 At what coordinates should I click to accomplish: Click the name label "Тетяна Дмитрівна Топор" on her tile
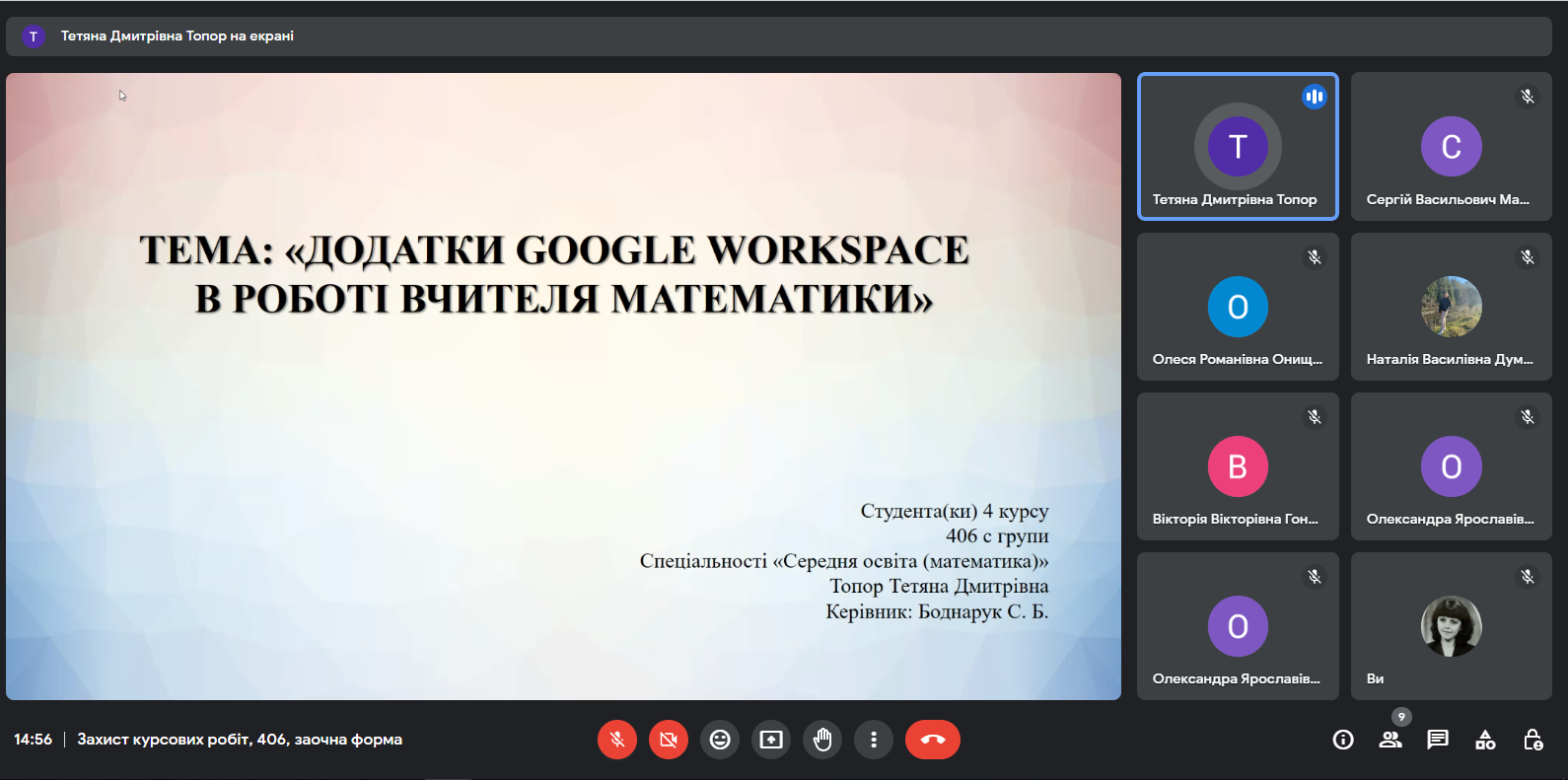point(1235,199)
